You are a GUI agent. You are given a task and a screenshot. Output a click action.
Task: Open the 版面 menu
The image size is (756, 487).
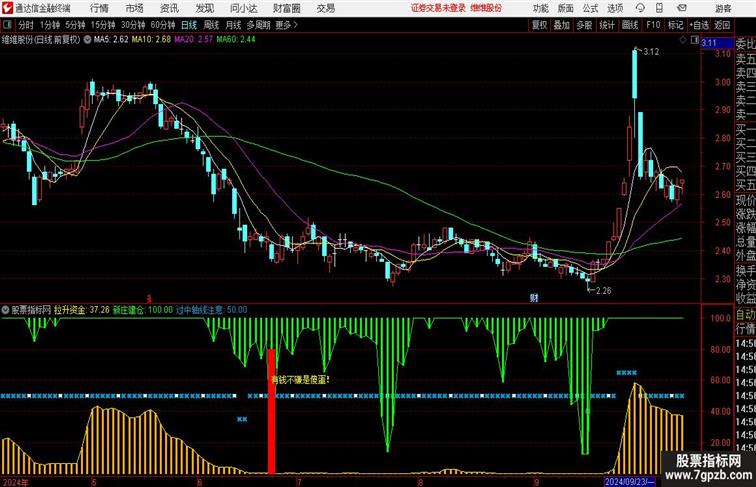[x=566, y=8]
